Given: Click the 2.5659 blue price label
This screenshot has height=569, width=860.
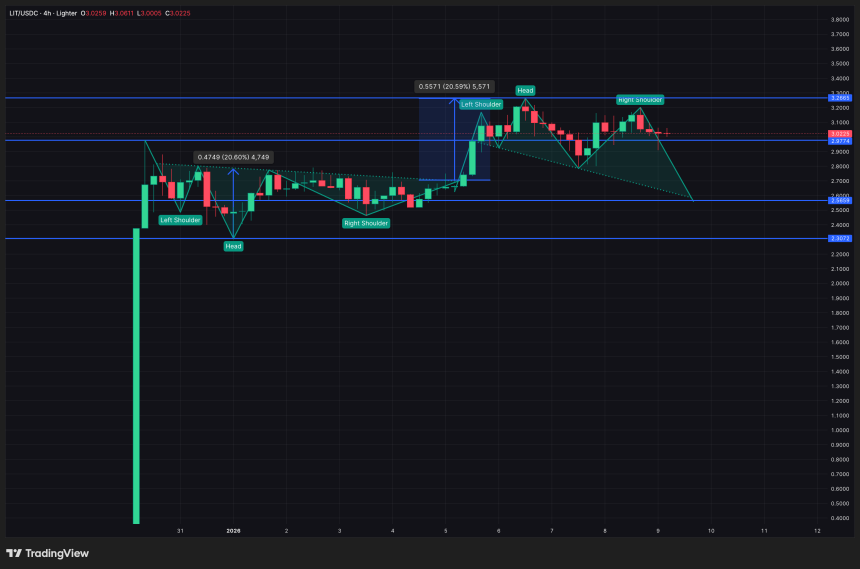Looking at the screenshot, I should (839, 200).
